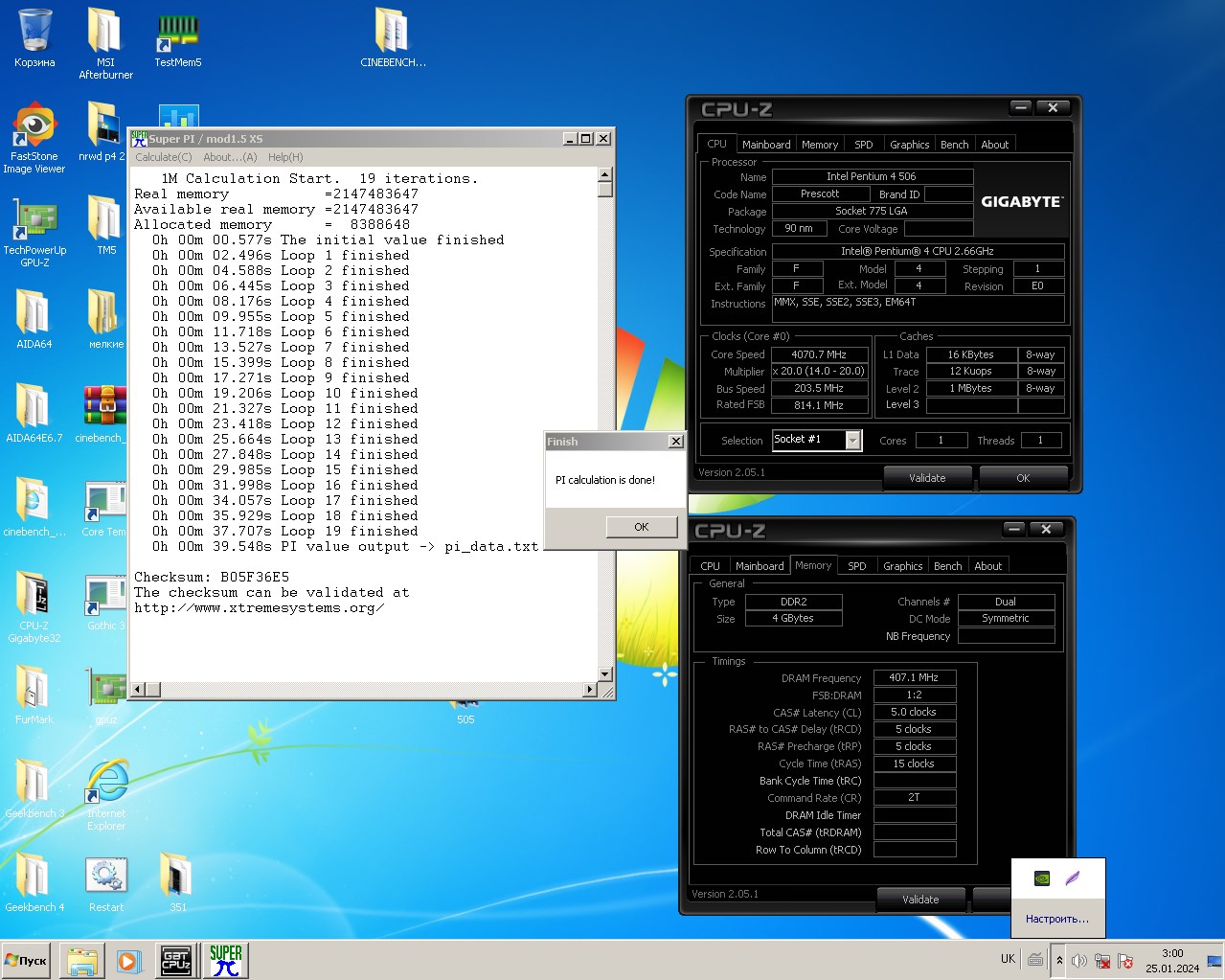Open the MSI Afterburner folder on desktop
The height and width of the screenshot is (980, 1225).
[105, 43]
